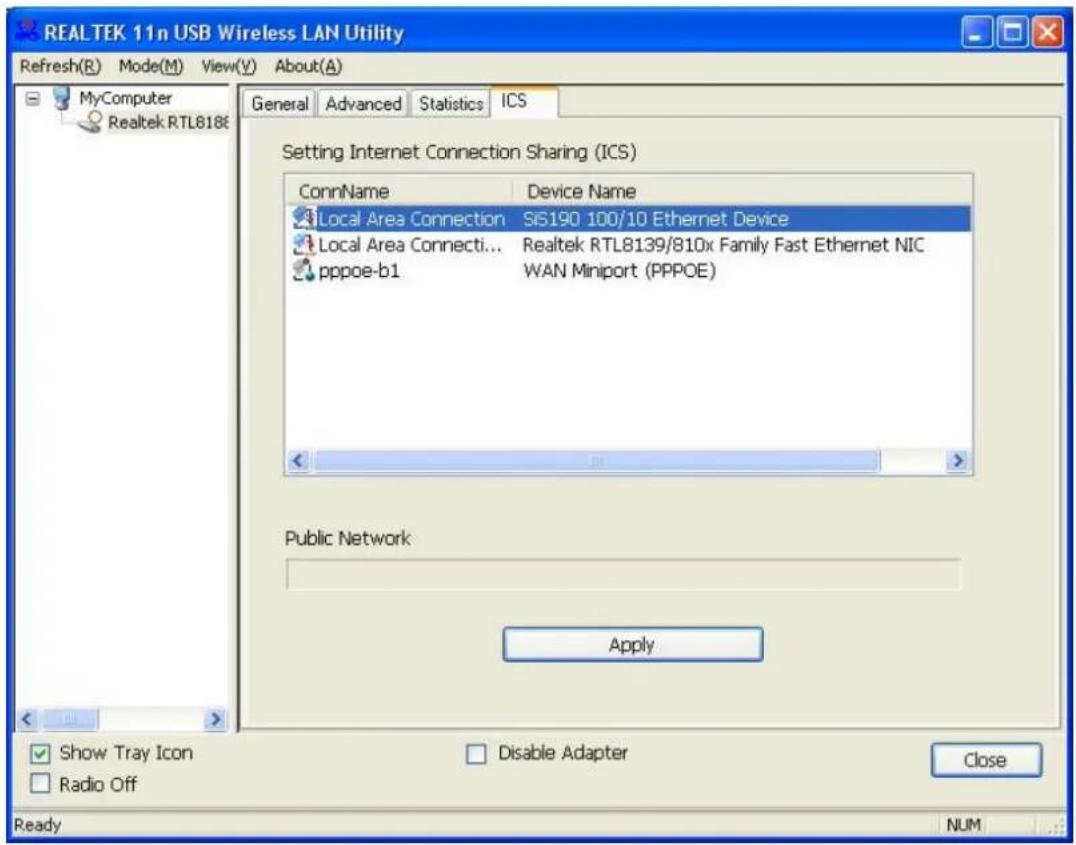Viewport: 1076px width, 845px height.
Task: Click the MyComputer icon in tree
Action: tap(62, 98)
